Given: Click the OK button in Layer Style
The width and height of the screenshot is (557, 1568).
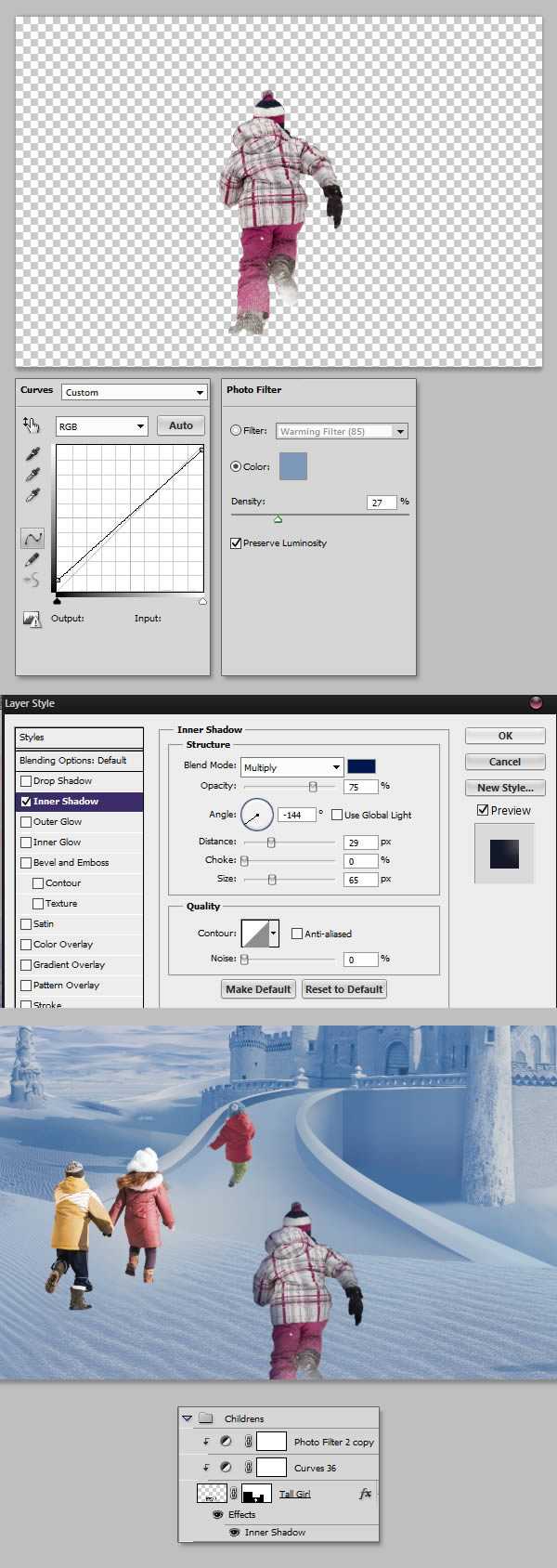Looking at the screenshot, I should [505, 736].
